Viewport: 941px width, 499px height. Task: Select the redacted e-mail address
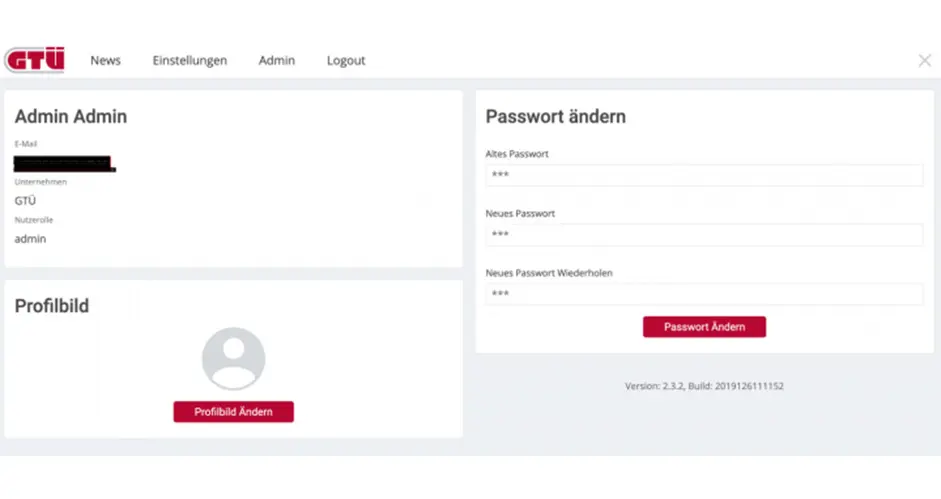coord(64,163)
